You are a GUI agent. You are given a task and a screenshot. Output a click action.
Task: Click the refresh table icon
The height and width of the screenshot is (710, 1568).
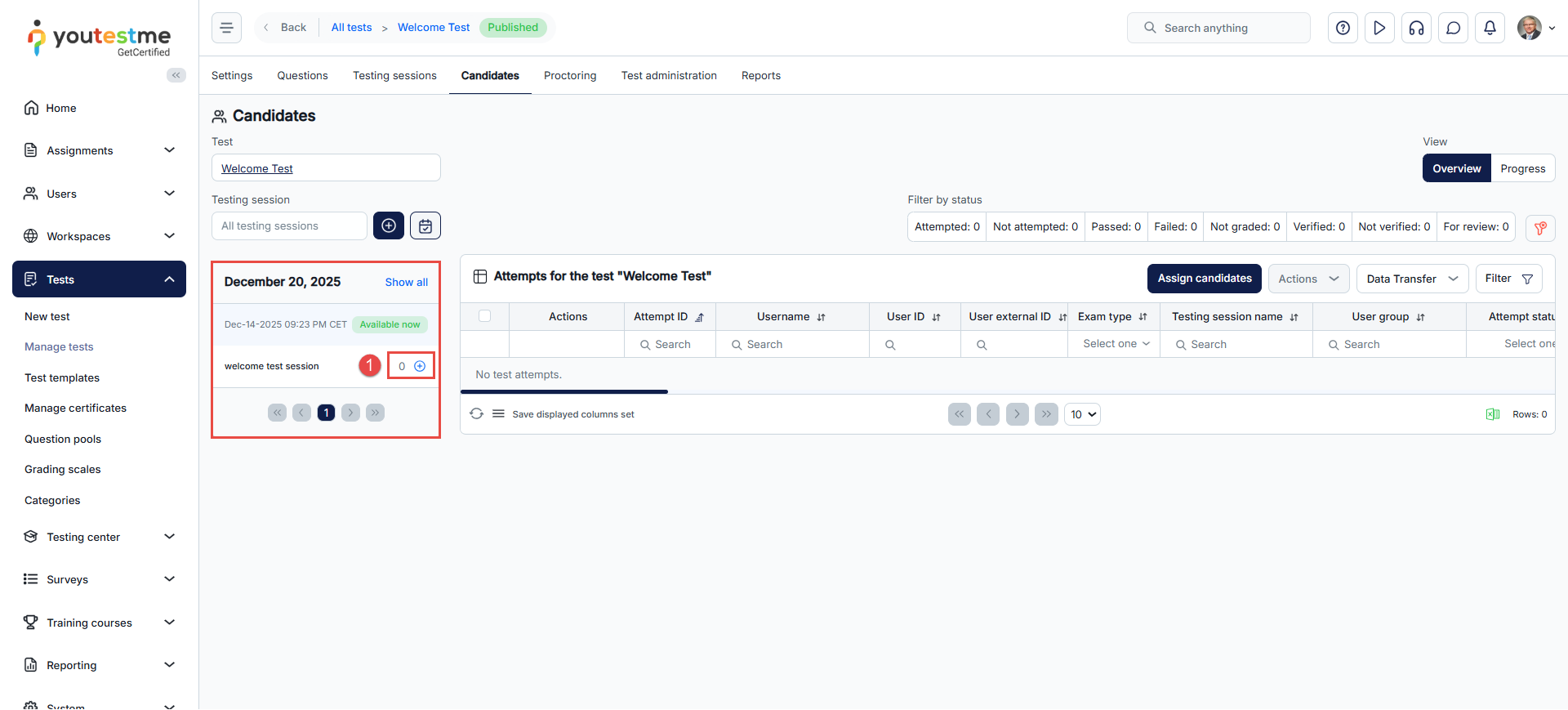pos(477,414)
